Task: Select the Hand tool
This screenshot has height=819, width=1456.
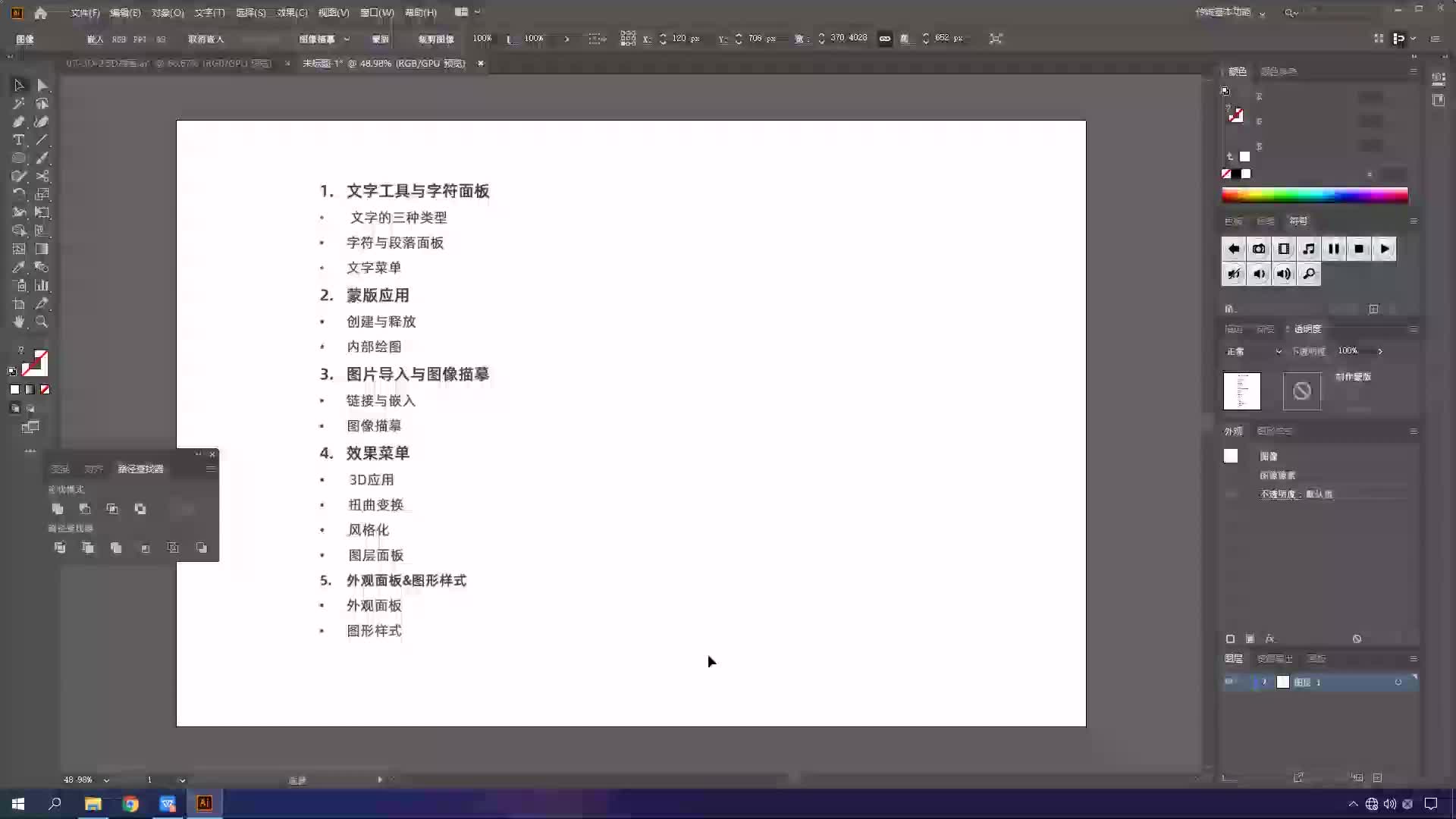Action: point(19,322)
